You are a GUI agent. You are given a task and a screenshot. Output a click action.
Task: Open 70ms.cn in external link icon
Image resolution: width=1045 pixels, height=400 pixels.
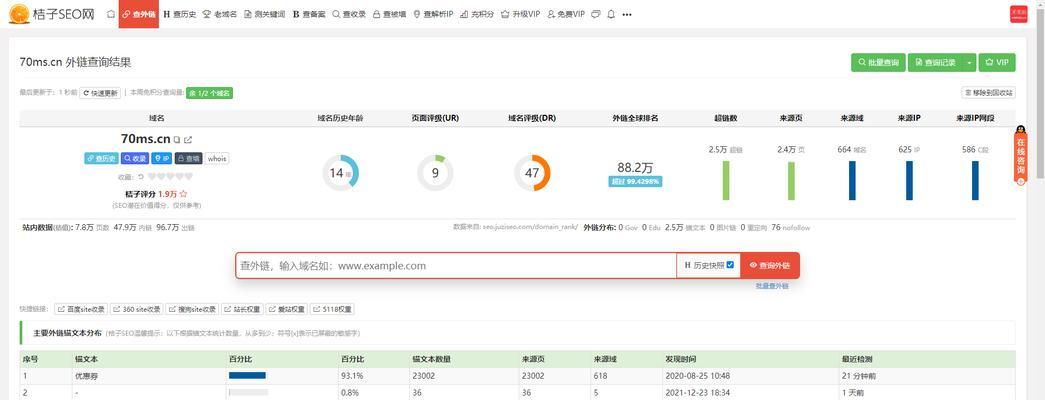point(188,139)
